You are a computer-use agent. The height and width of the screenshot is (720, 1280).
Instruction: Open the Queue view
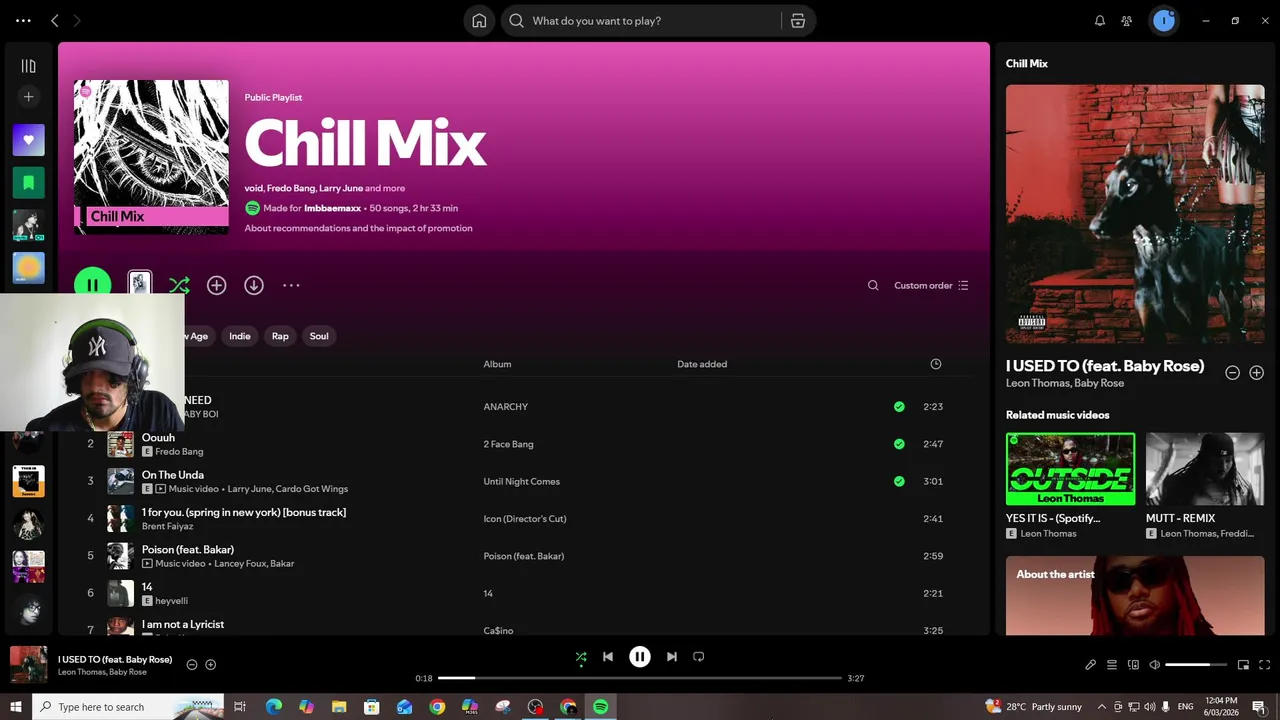(1112, 665)
